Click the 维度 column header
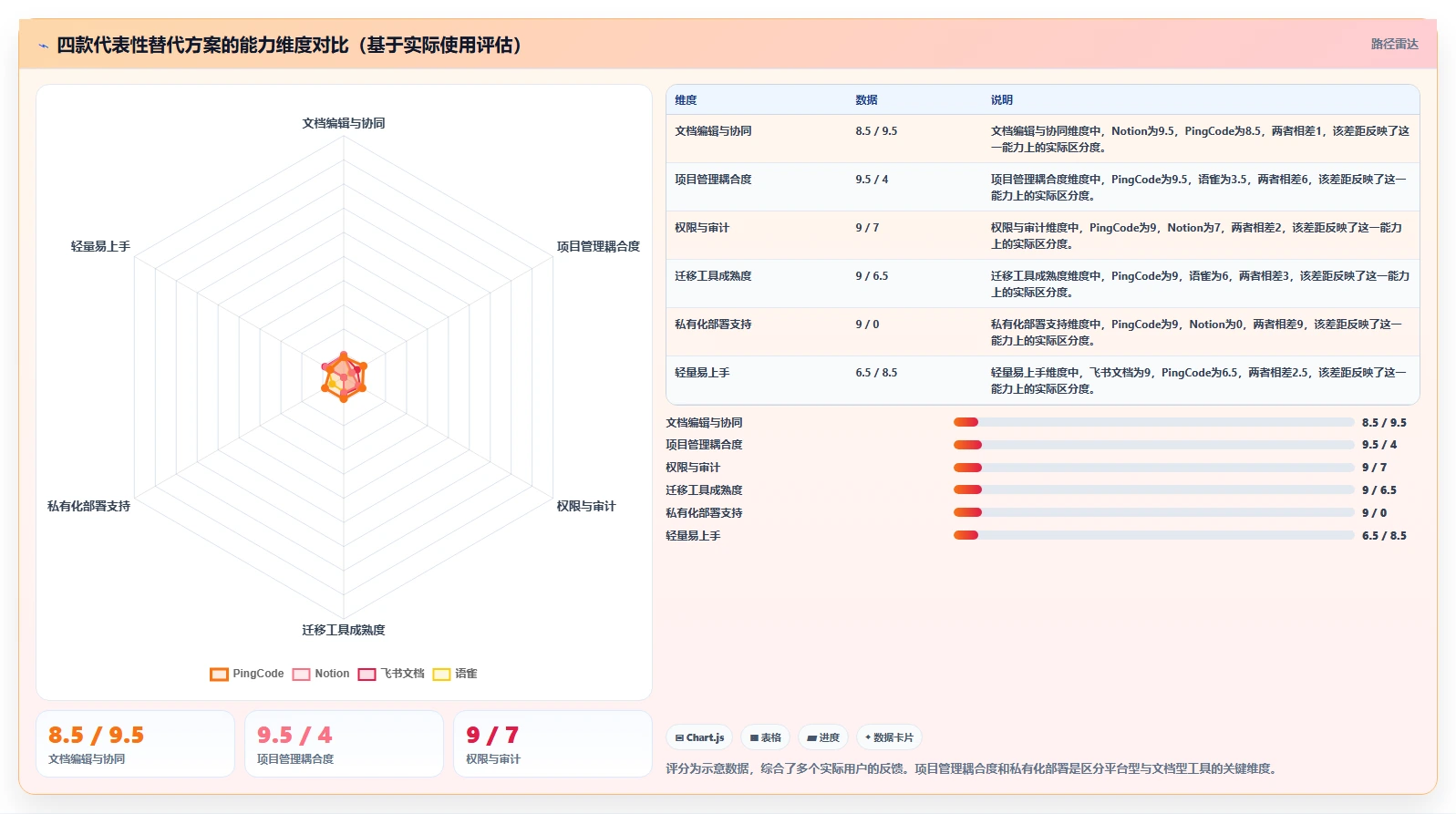Viewport: 1456px width, 814px height. click(x=686, y=100)
